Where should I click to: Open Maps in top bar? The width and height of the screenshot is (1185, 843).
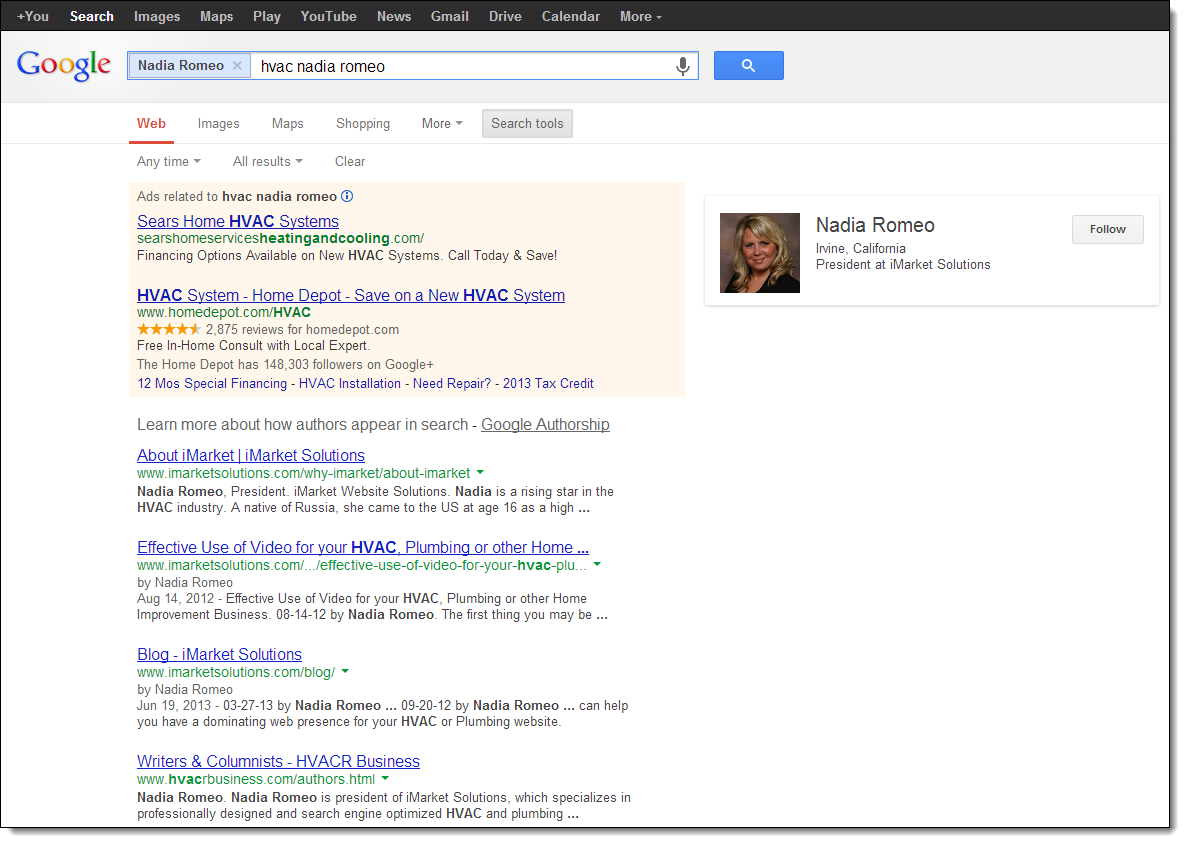tap(216, 17)
